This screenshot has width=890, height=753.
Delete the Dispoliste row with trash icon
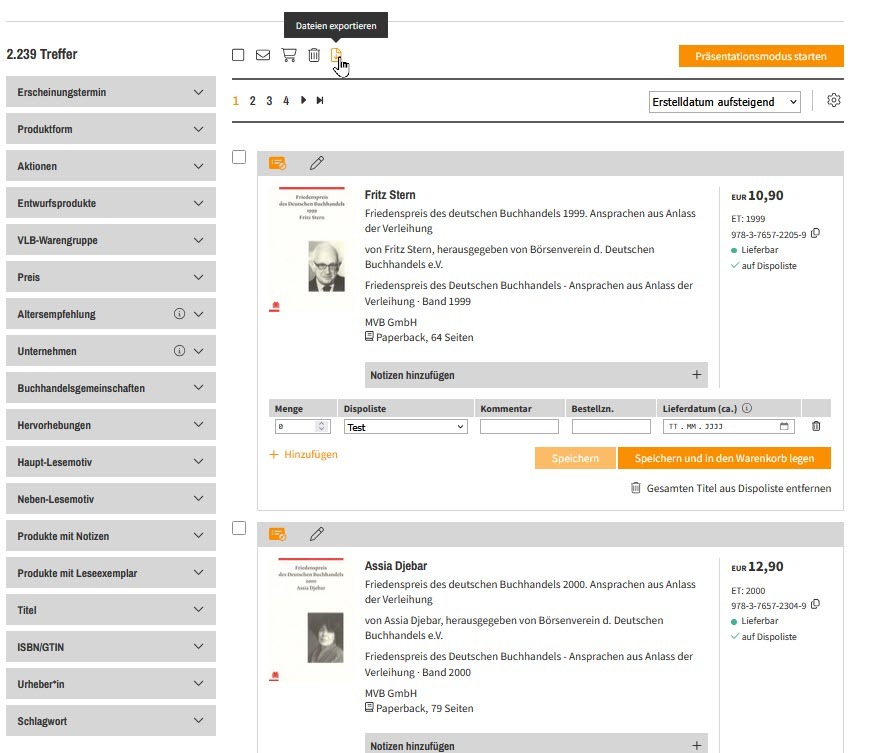click(x=816, y=426)
